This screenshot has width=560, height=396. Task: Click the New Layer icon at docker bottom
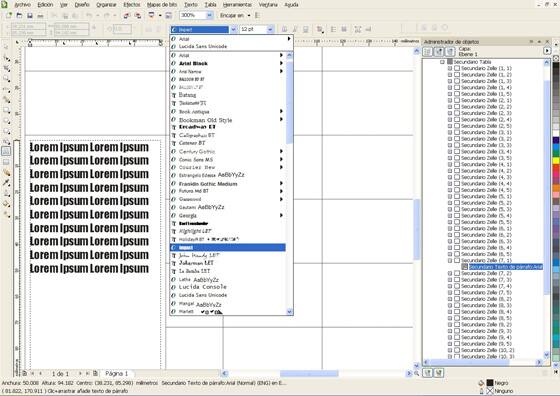[x=428, y=373]
